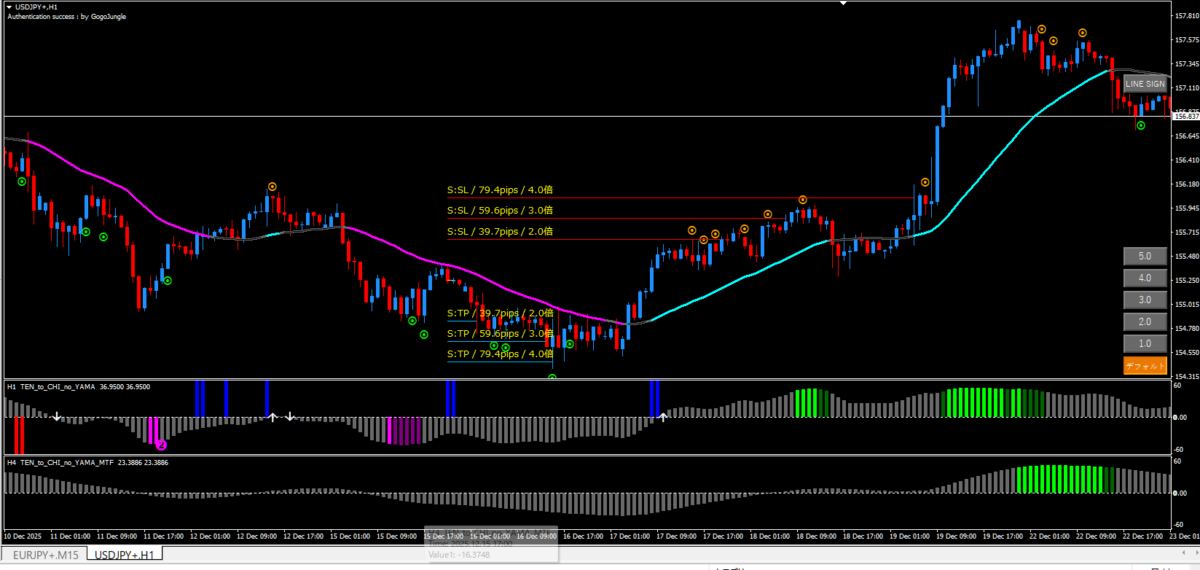
Task: Open the USDJPY+,H1 title dropdown triangle
Action: 9,7
